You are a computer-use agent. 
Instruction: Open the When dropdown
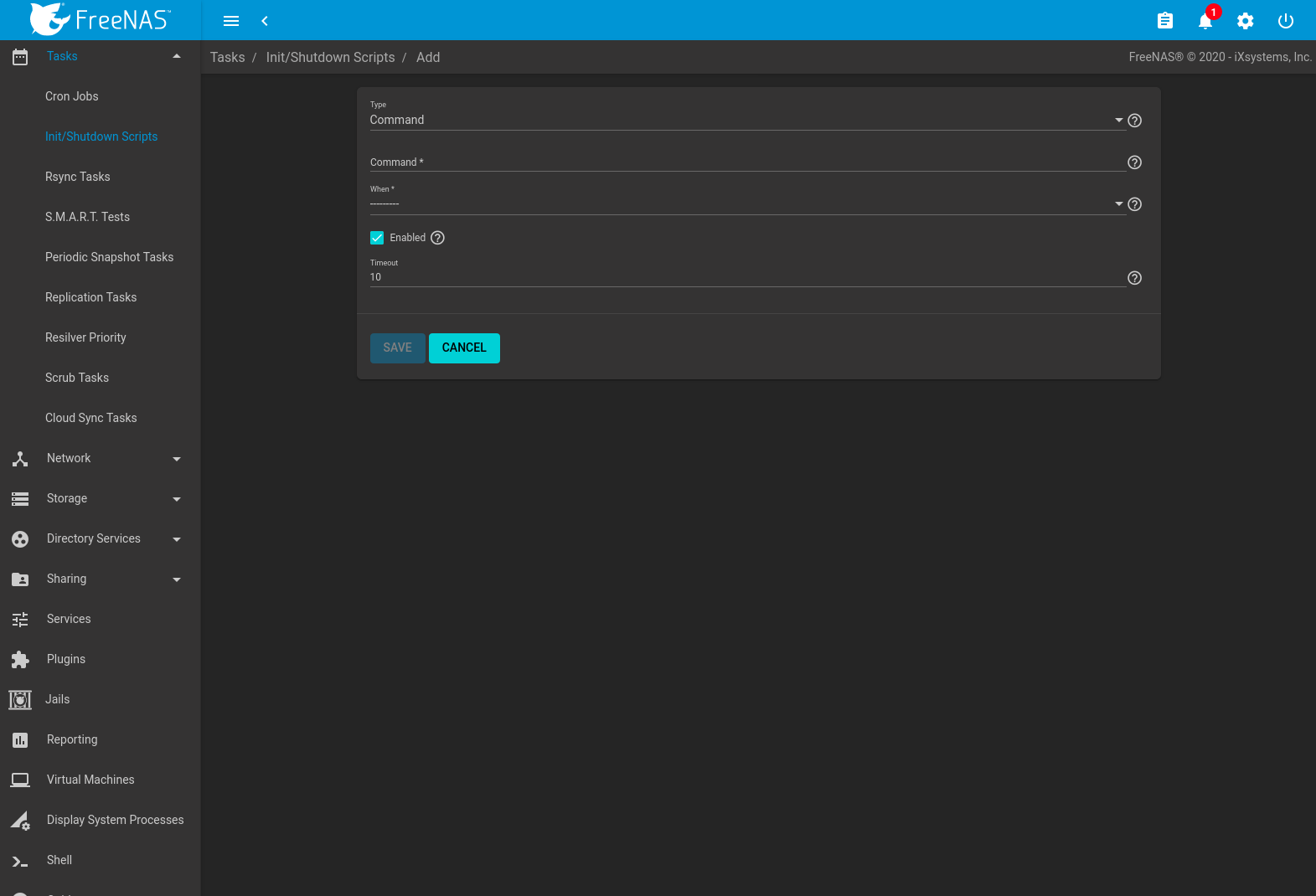[x=746, y=203]
